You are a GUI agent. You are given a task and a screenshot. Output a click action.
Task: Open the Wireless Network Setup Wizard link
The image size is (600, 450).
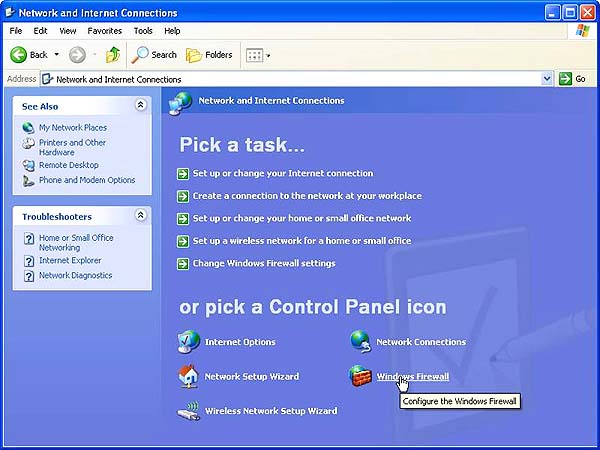click(271, 411)
